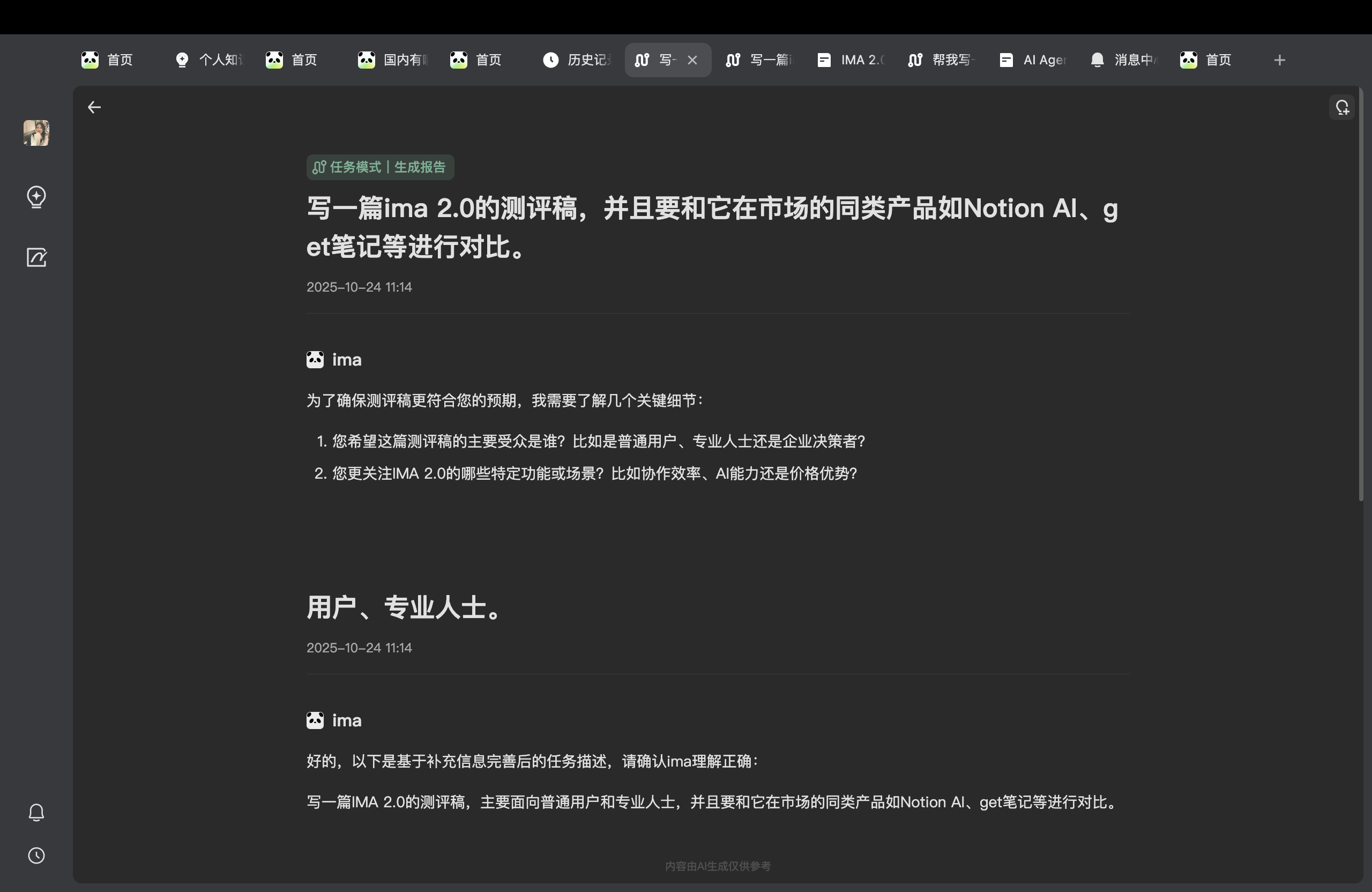
Task: Click the 任务模式 | 生成报告 tag
Action: (380, 167)
